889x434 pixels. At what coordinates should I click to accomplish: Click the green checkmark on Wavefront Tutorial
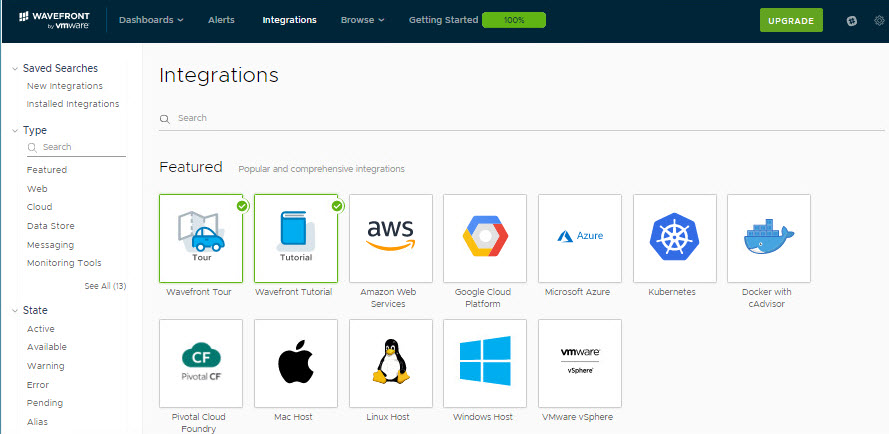pos(337,206)
